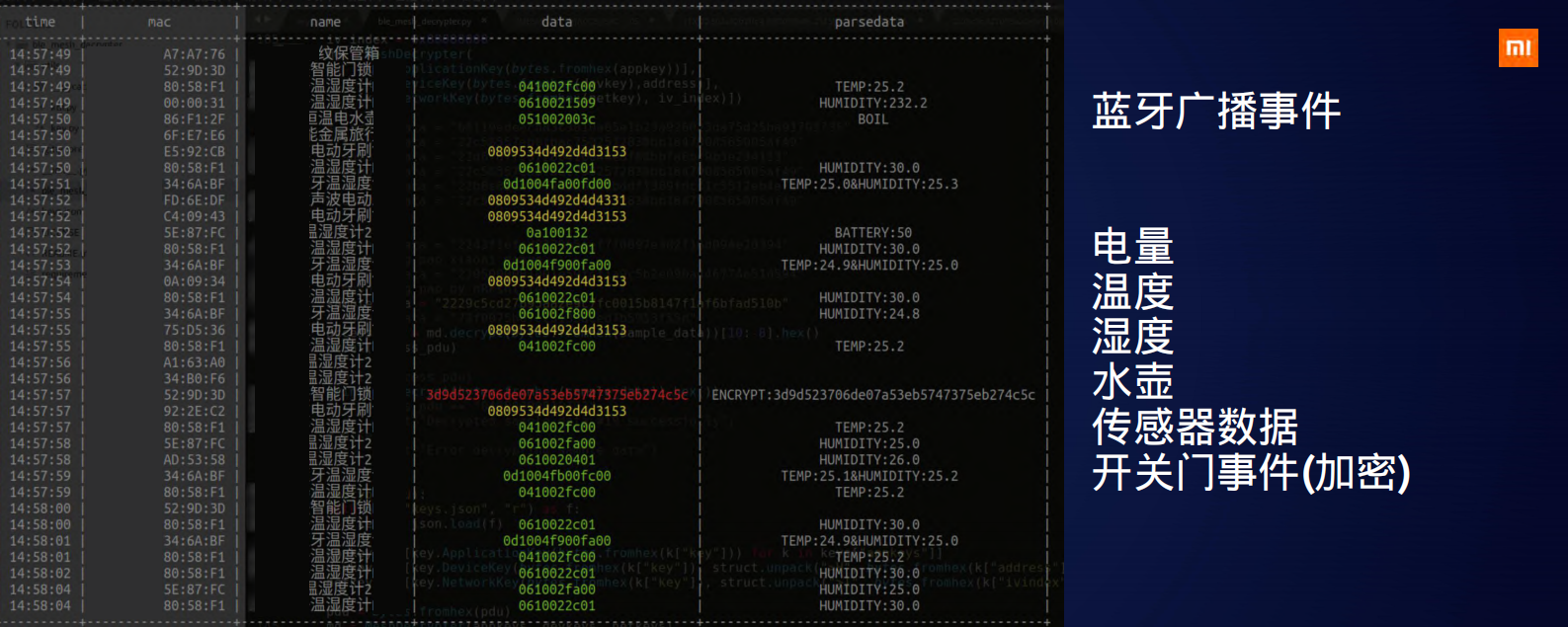The width and height of the screenshot is (1568, 627).
Task: Click the heading 蓝牙广播事件
Action: 1216,111
